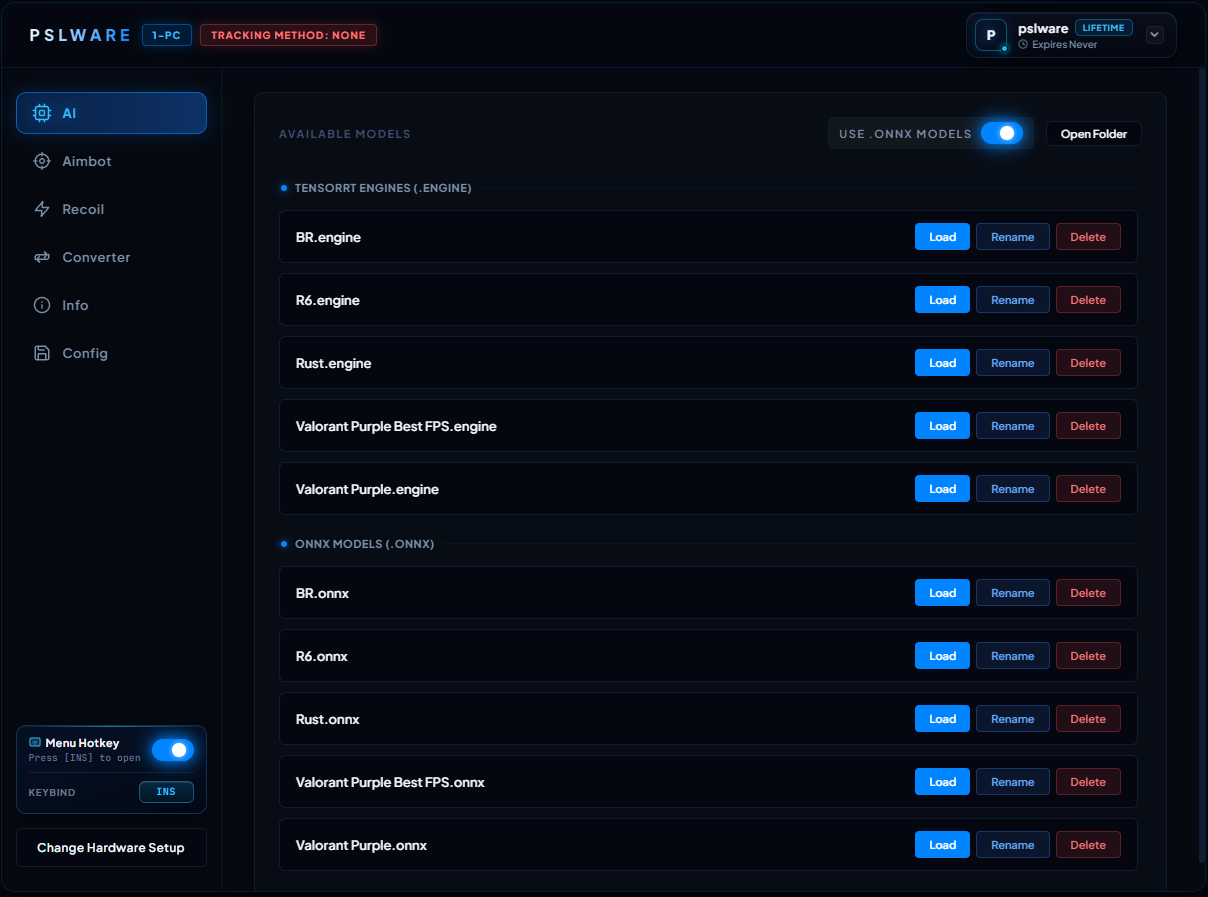Click the vertical scrollbar on the right
This screenshot has height=897, width=1208.
1202,465
